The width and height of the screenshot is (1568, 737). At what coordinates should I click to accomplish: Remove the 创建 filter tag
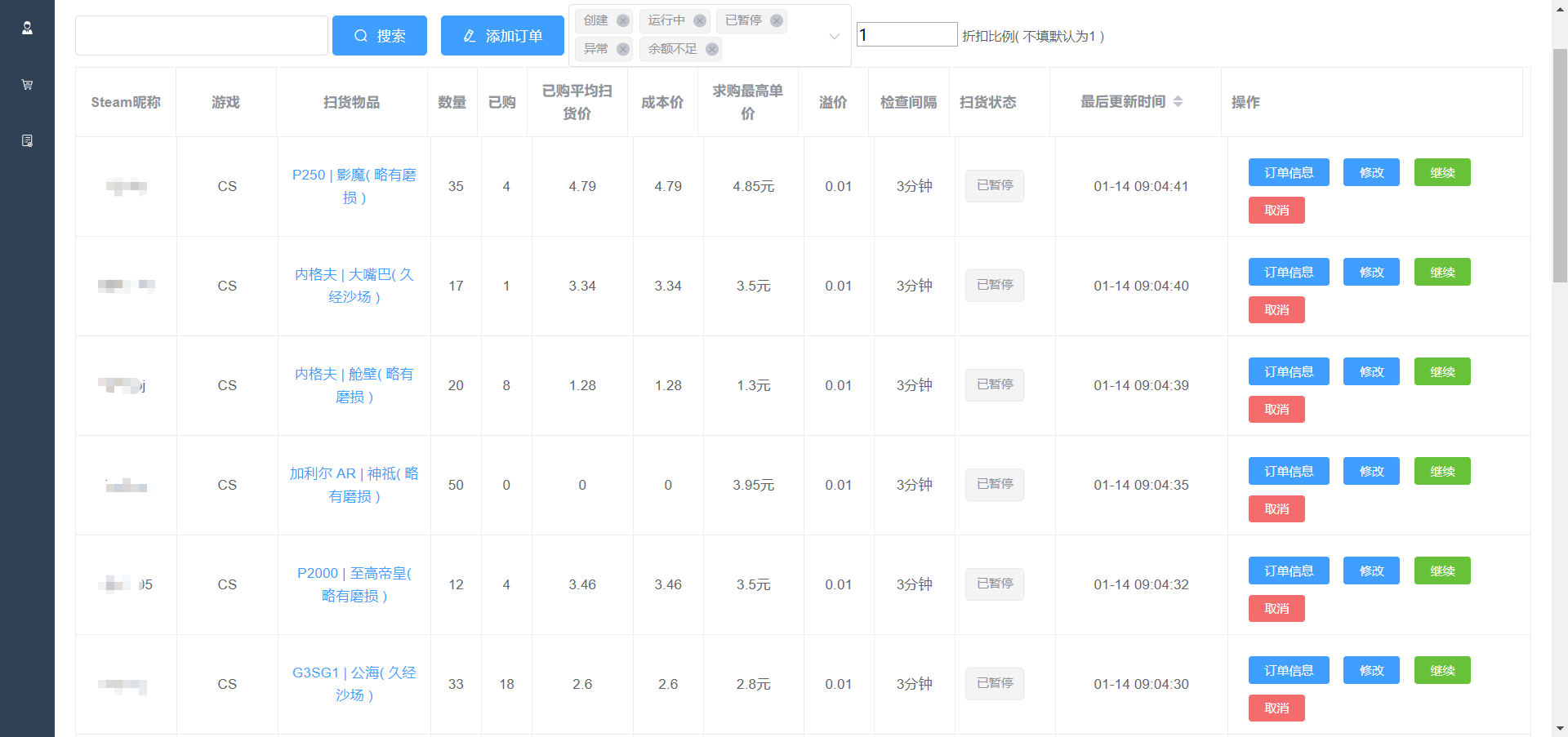tap(623, 20)
